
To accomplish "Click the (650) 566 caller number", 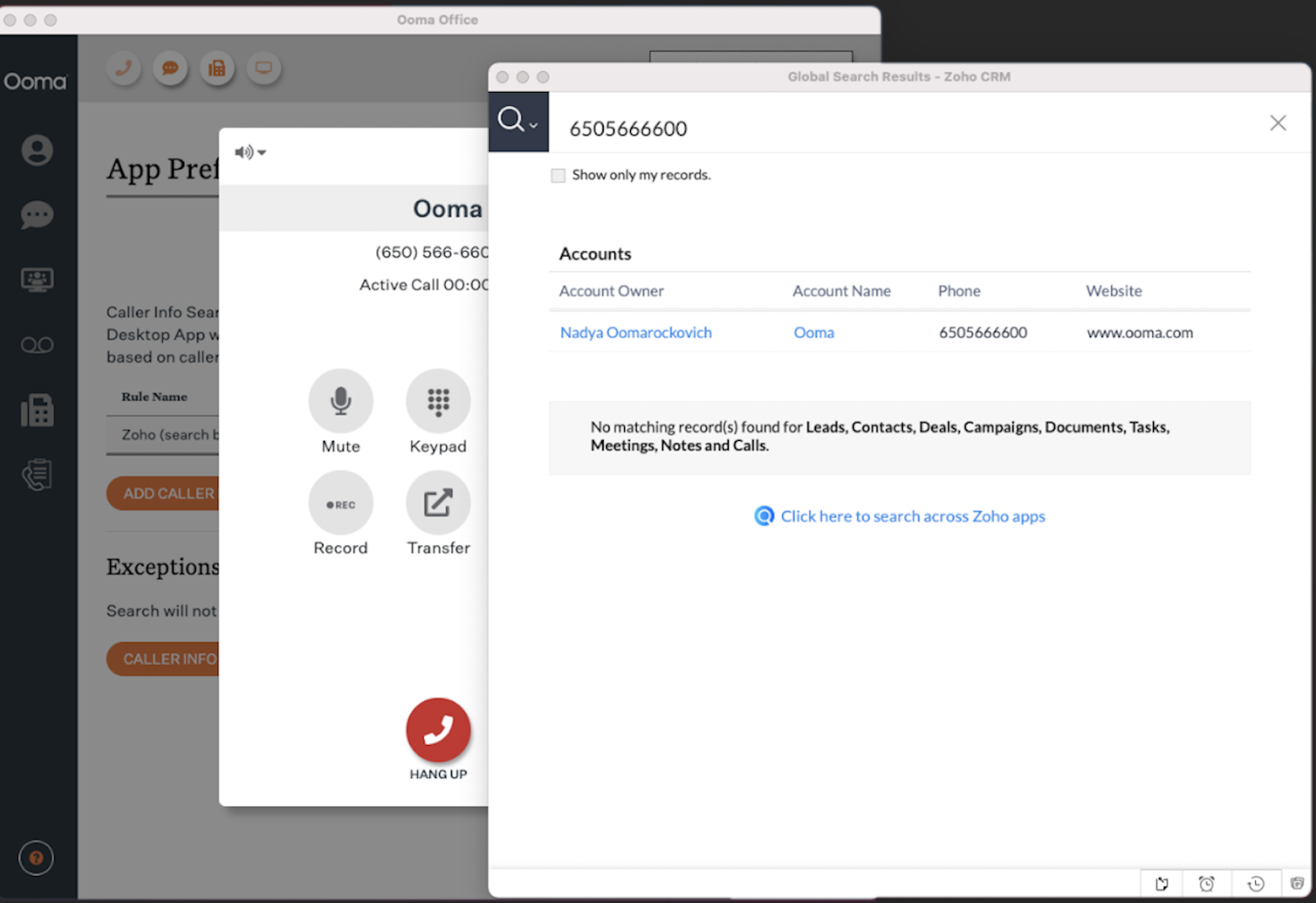I will [x=431, y=252].
